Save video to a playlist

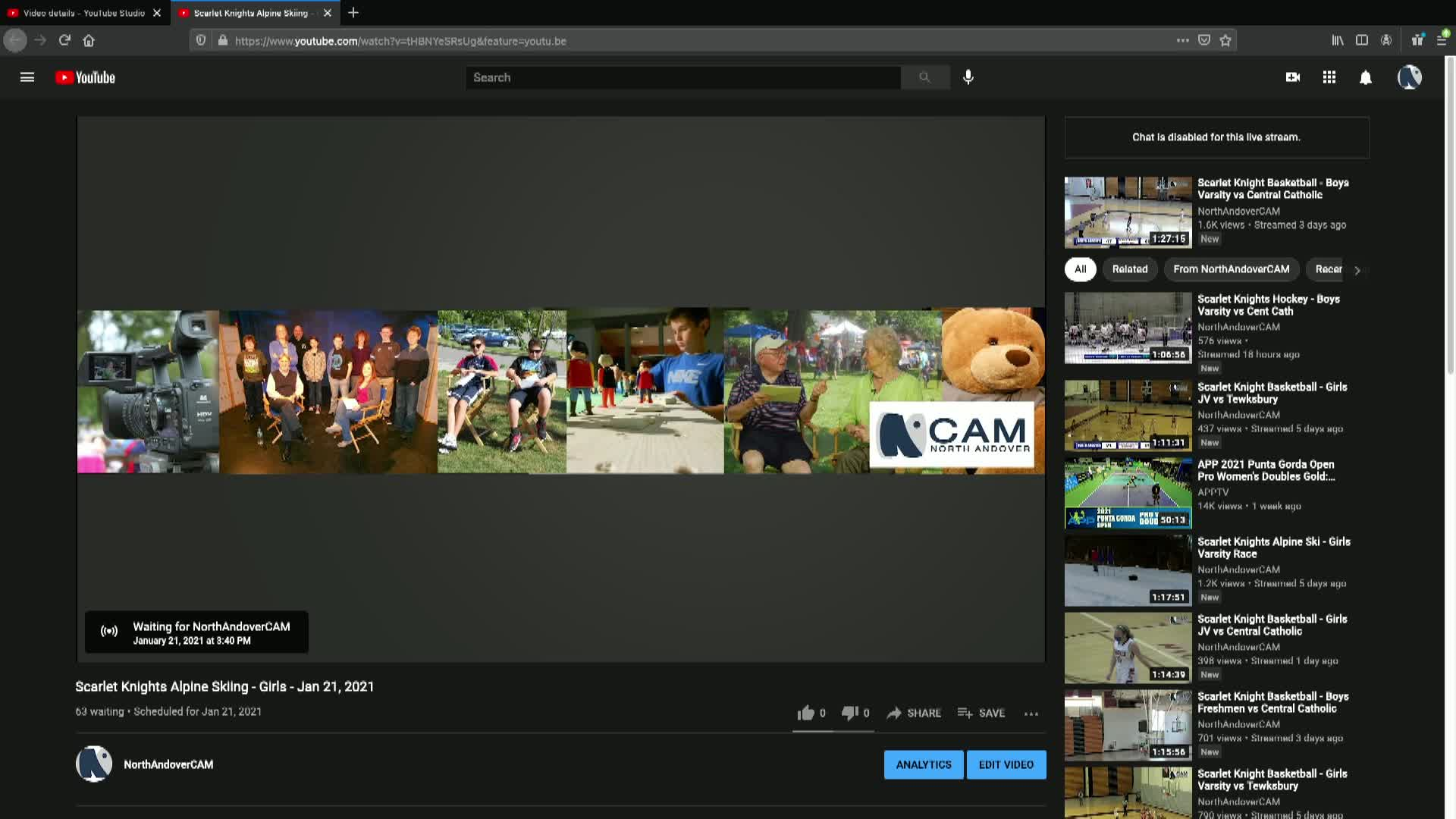981,713
